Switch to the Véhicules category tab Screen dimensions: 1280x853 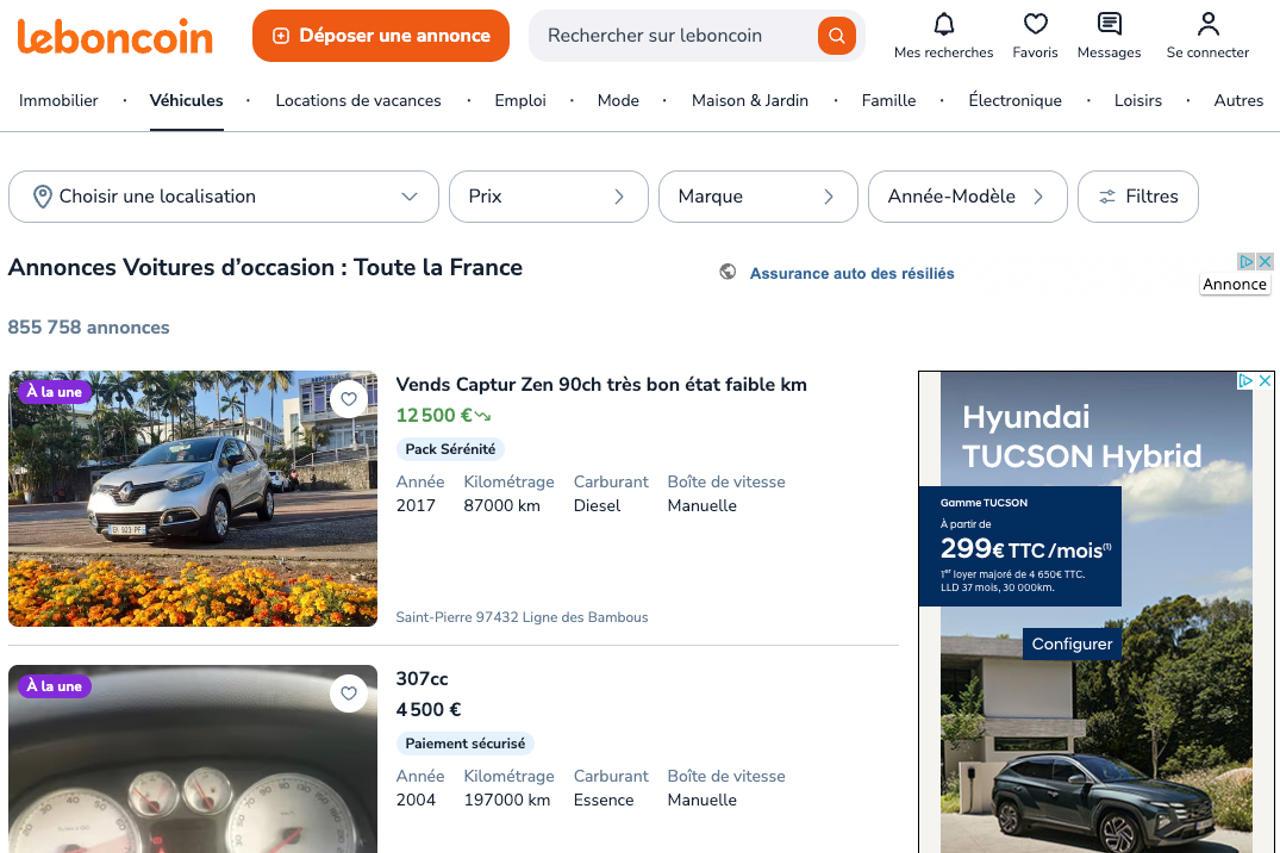click(186, 100)
